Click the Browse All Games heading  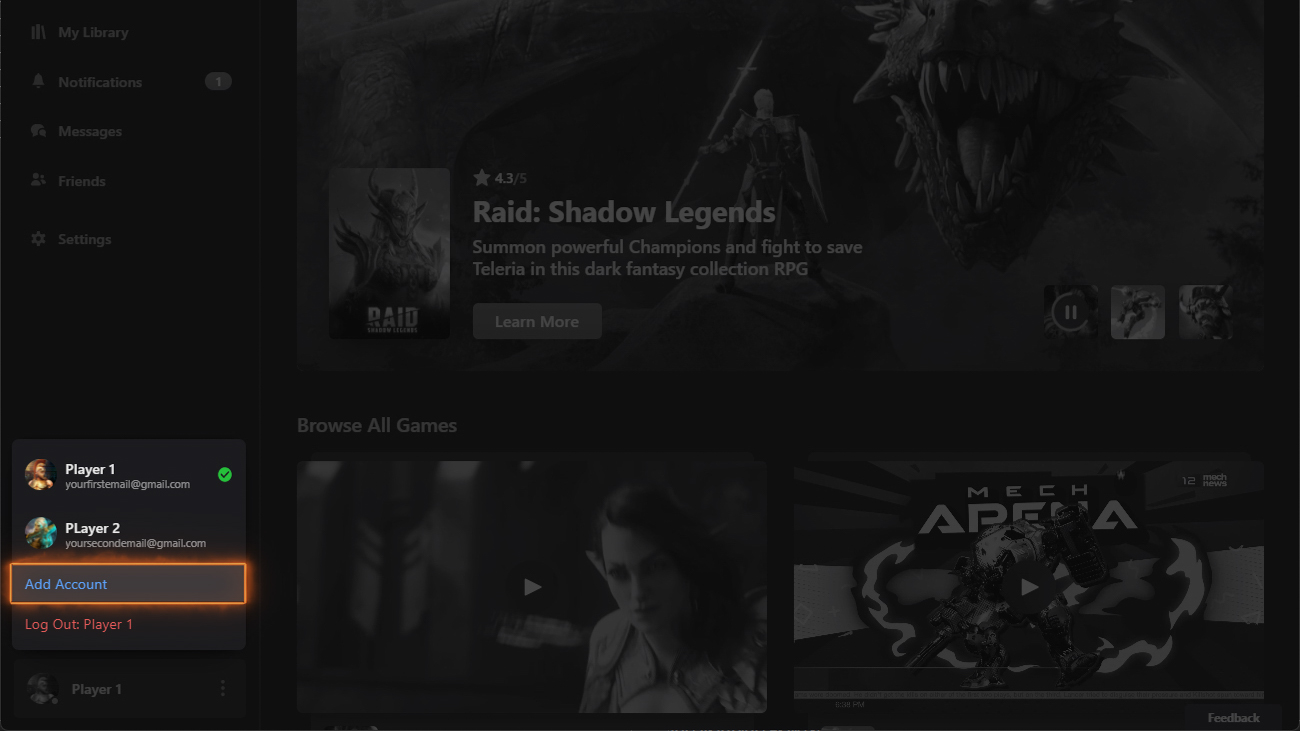pyautogui.click(x=377, y=425)
